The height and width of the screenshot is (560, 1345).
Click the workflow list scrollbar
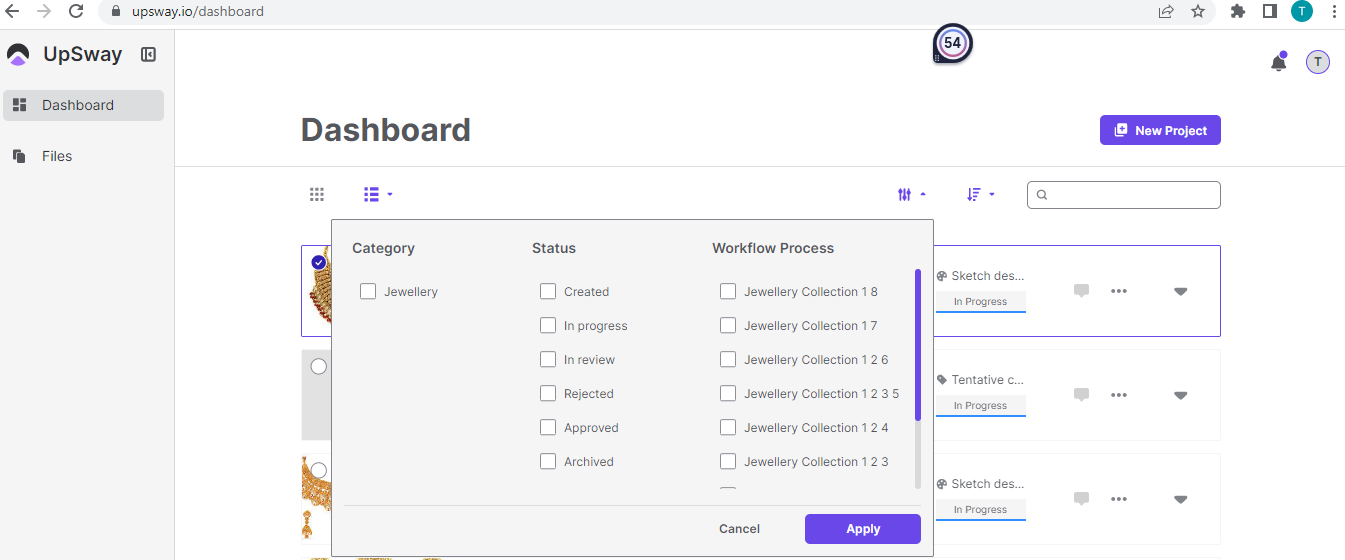[918, 345]
